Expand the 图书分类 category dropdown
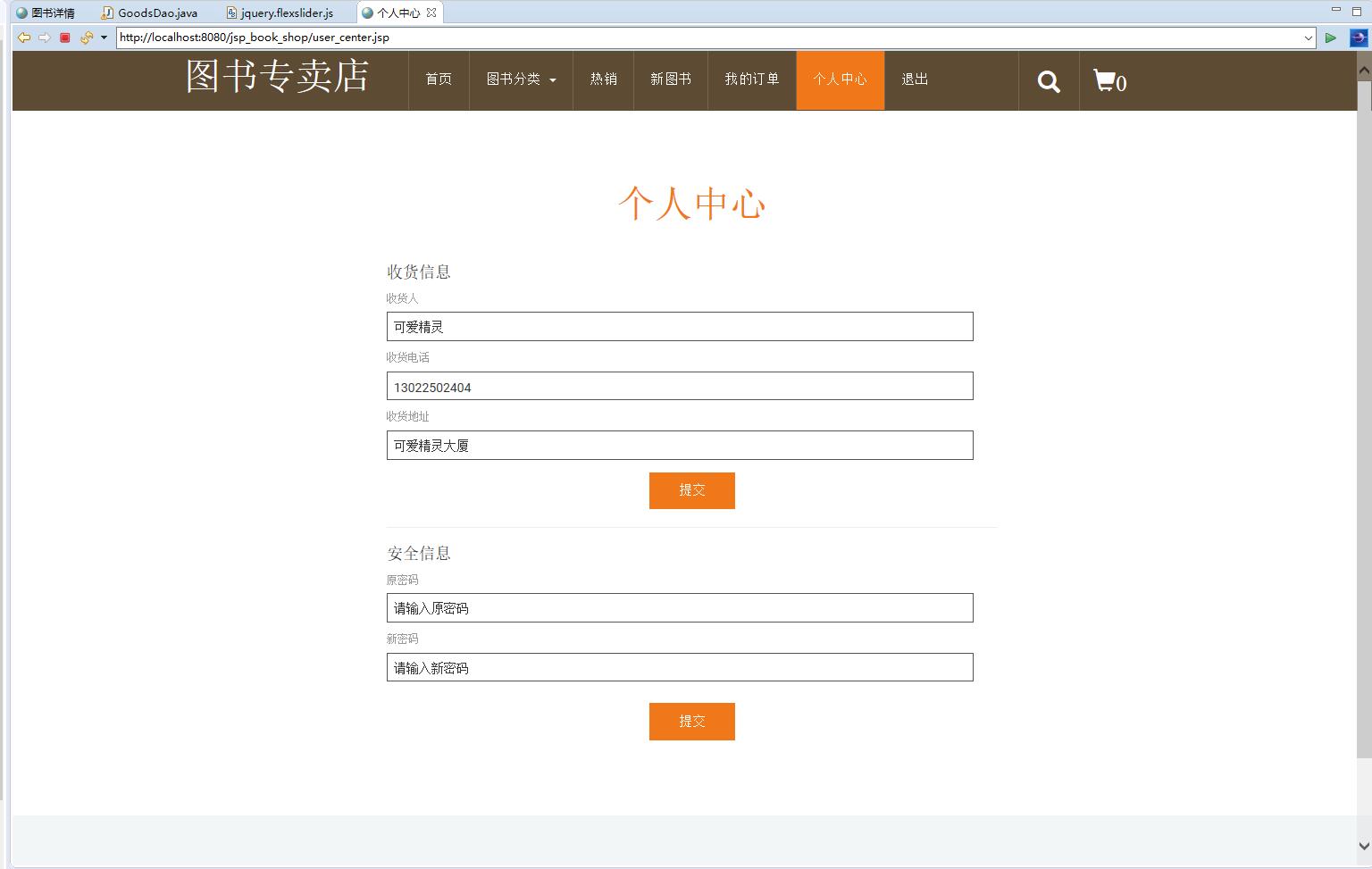 (520, 80)
